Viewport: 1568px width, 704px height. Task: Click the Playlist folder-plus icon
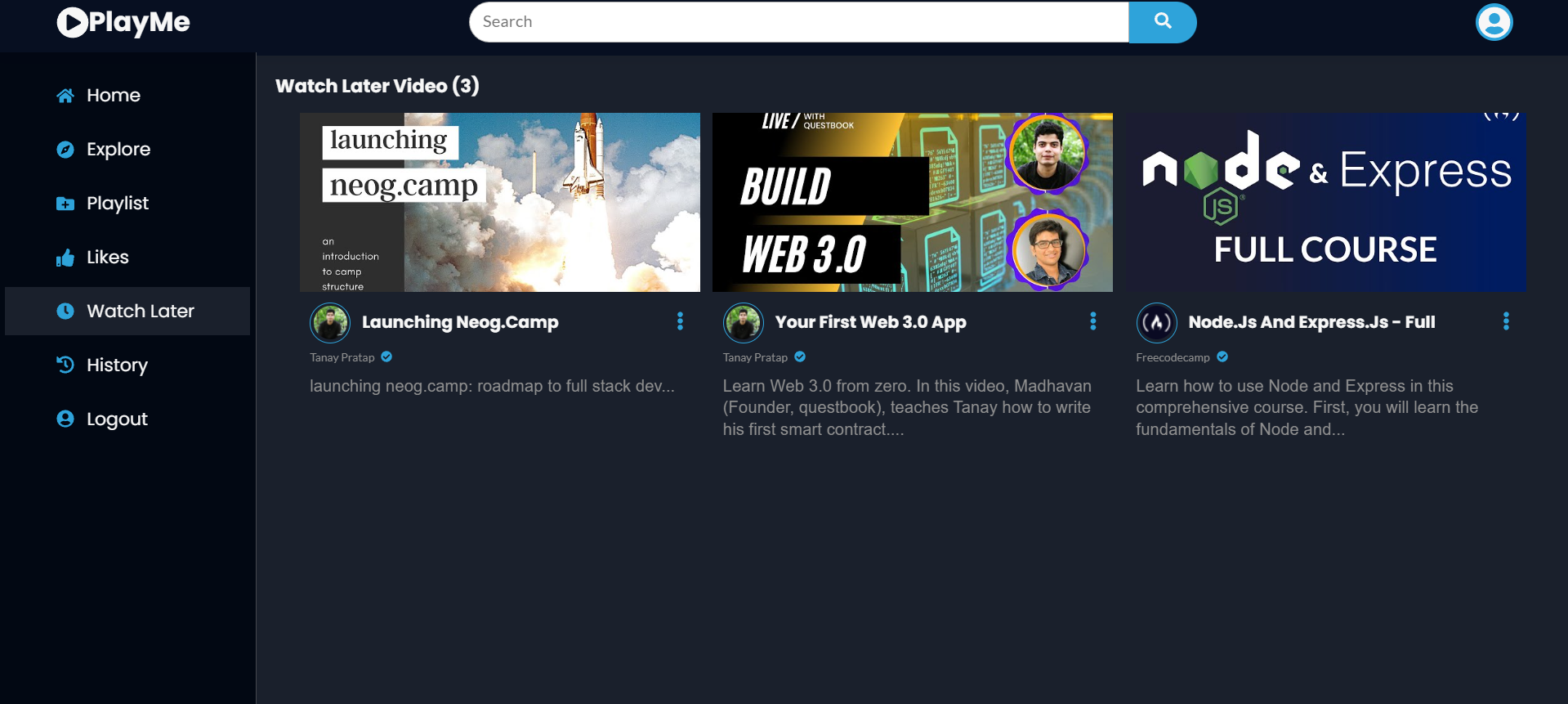coord(65,204)
